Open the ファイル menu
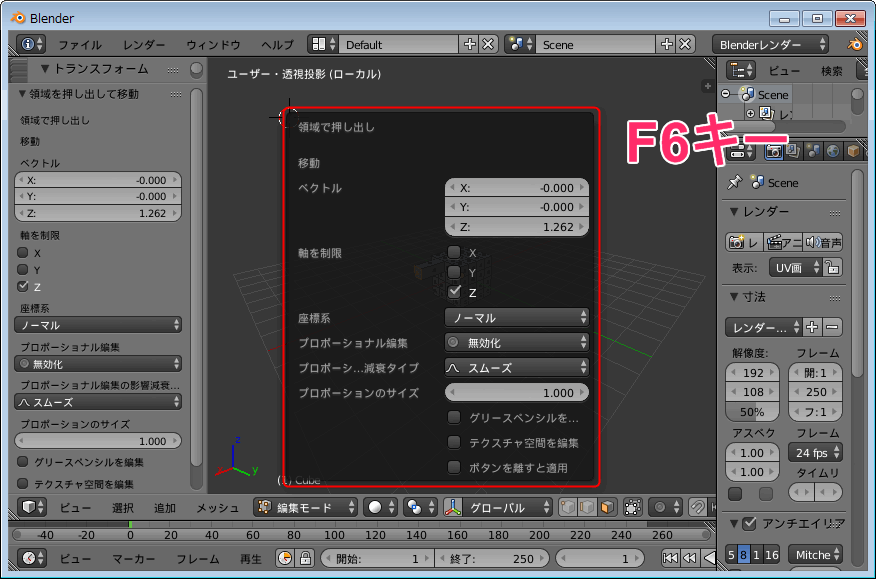The image size is (876, 579). point(80,45)
